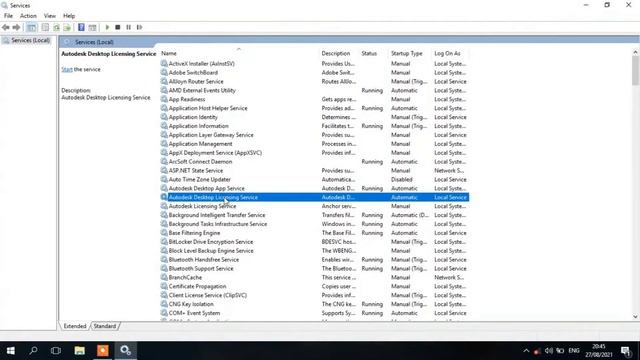Click the Back arrow toolbar icon

click(6, 27)
